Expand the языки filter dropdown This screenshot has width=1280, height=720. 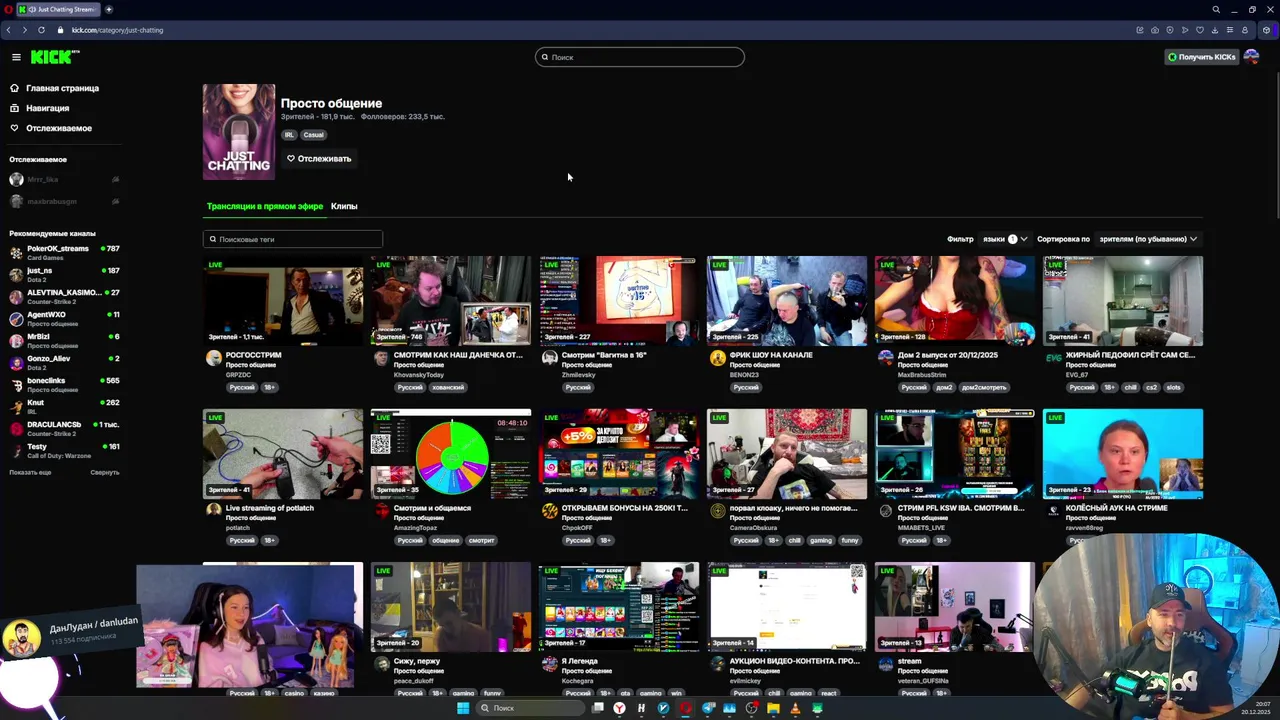pos(1004,239)
